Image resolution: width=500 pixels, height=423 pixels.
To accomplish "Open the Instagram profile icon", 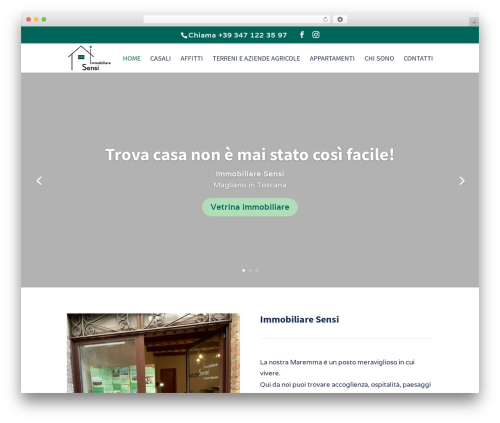I will click(316, 35).
